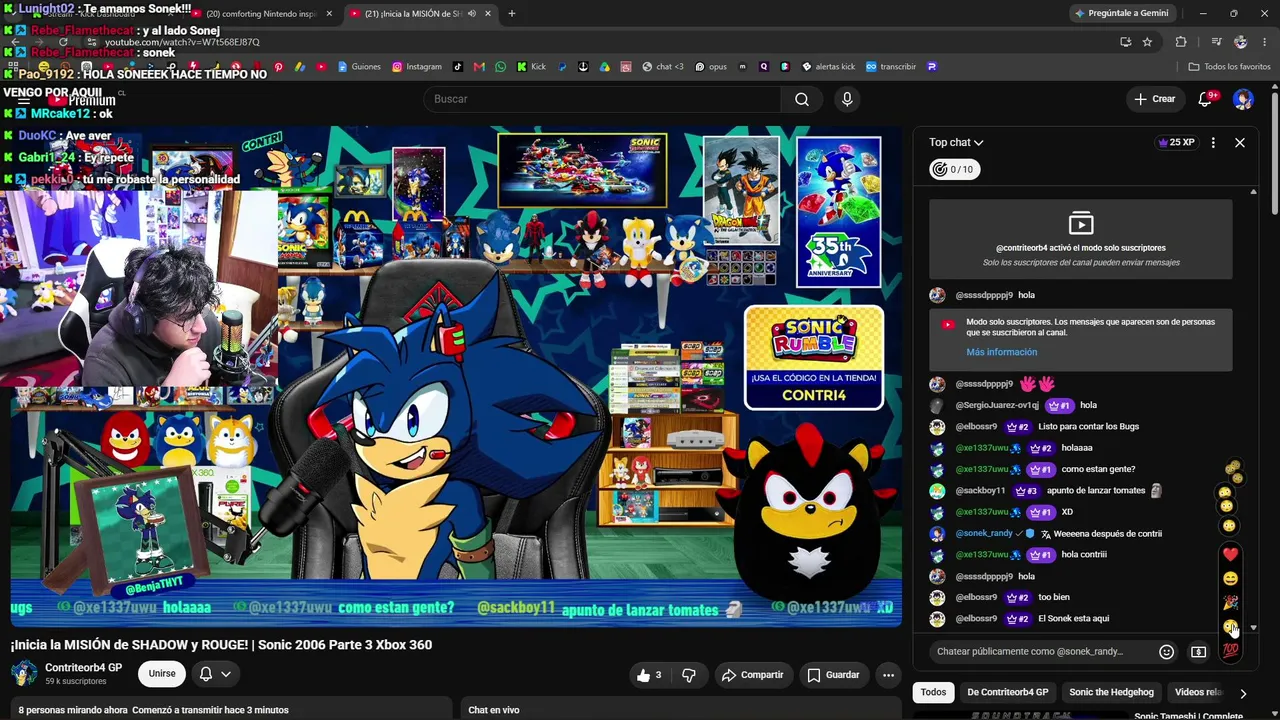Open the more actions menu under the video
This screenshot has width=1280, height=720.
pyautogui.click(x=888, y=675)
